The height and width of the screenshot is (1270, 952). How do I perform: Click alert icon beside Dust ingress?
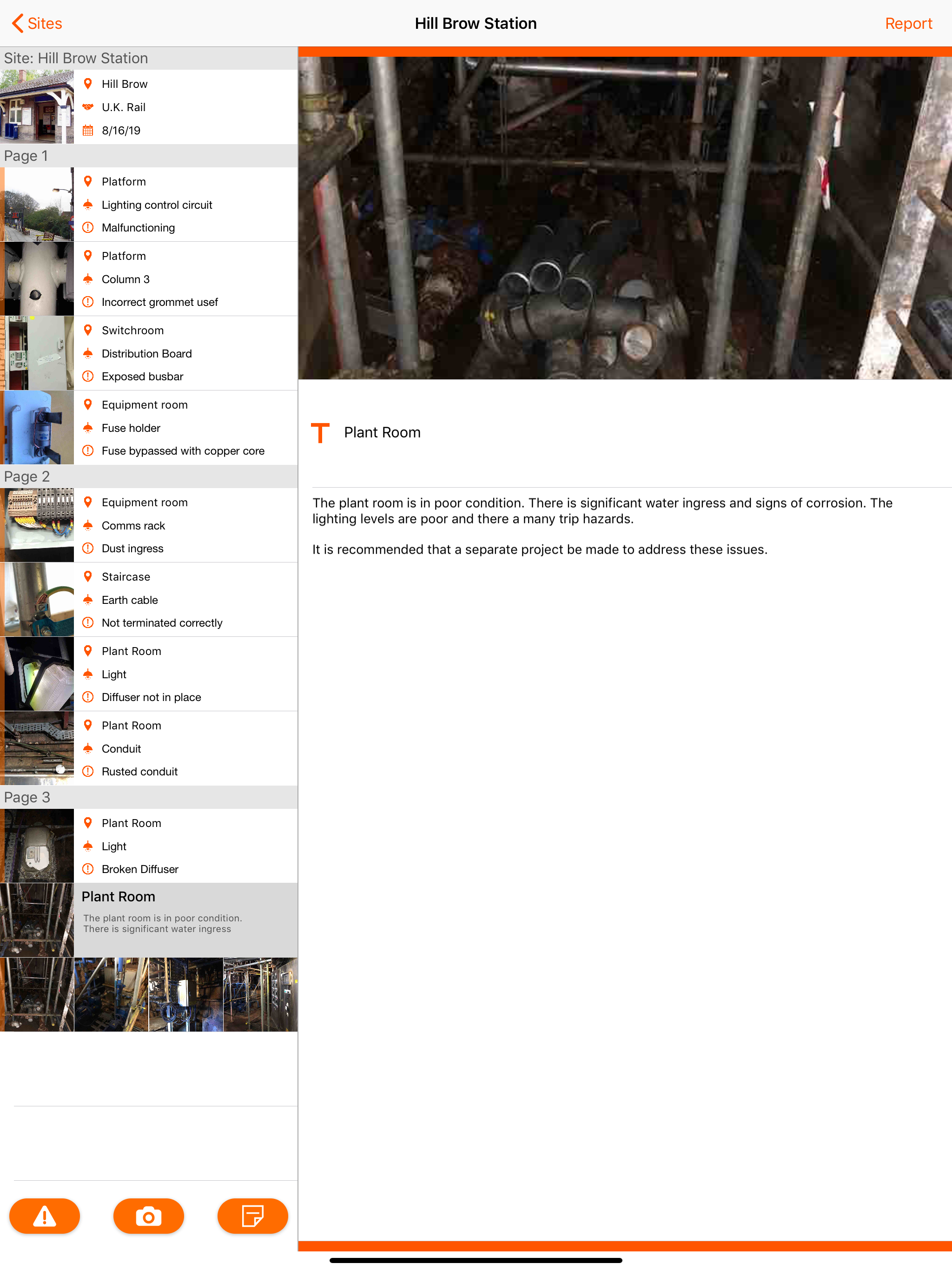coord(88,549)
